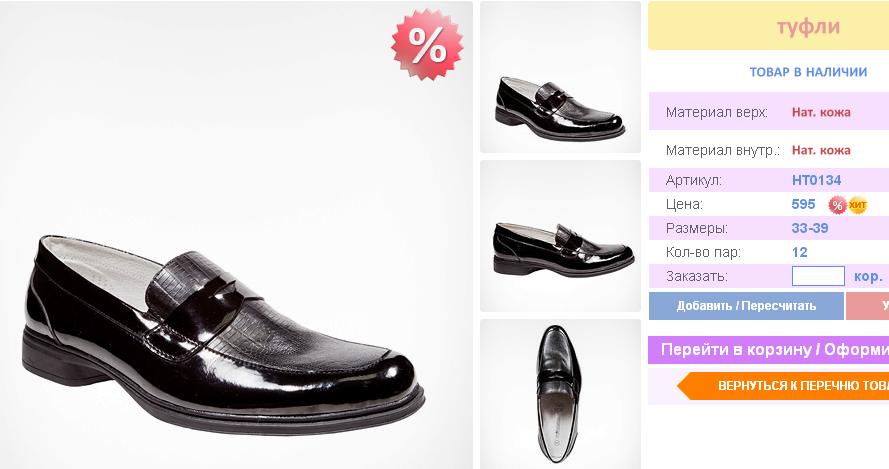Open the topmost side-view shoe thumbnail
Image resolution: width=889 pixels, height=469 pixels.
point(560,78)
